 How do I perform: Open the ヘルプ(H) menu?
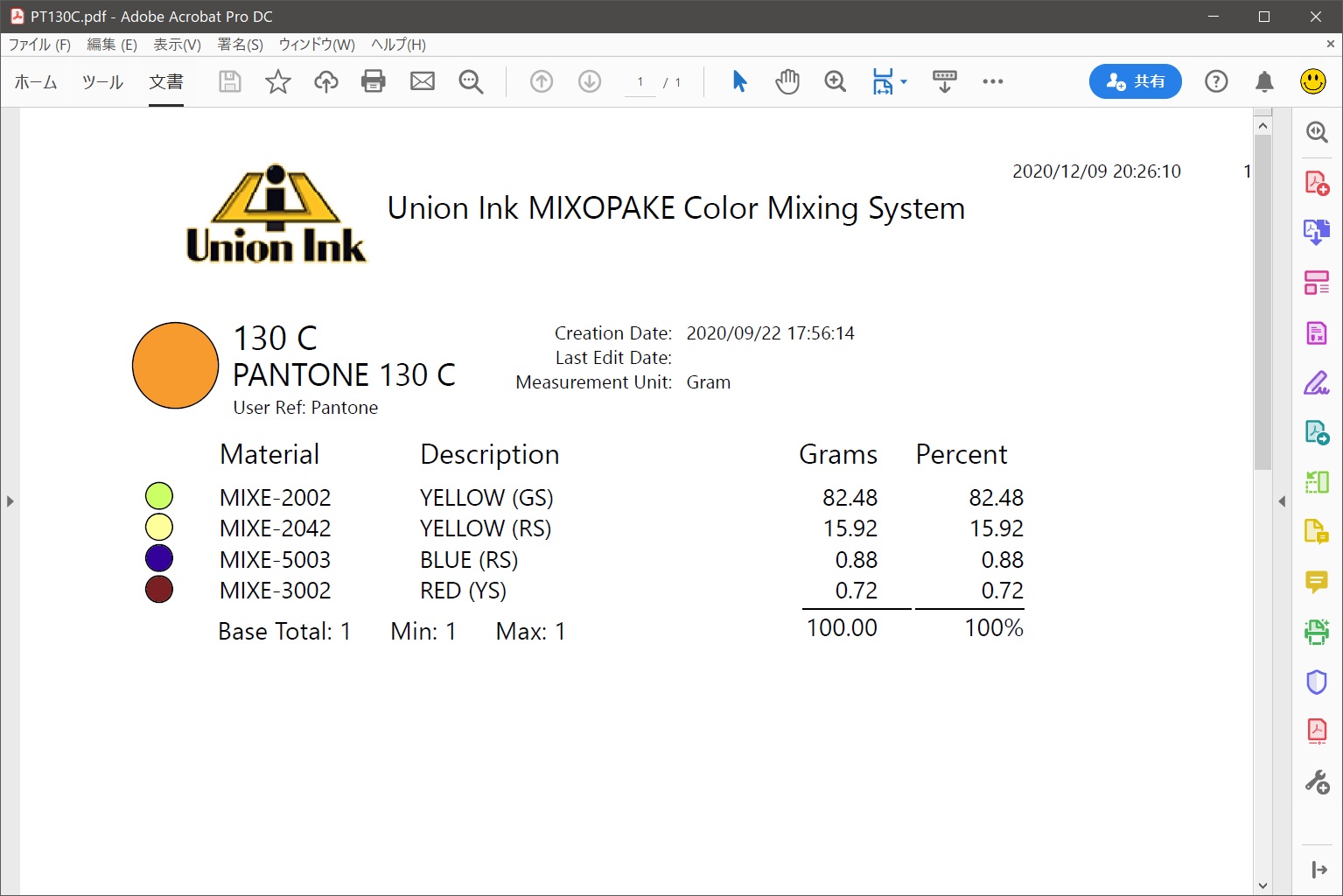click(398, 45)
